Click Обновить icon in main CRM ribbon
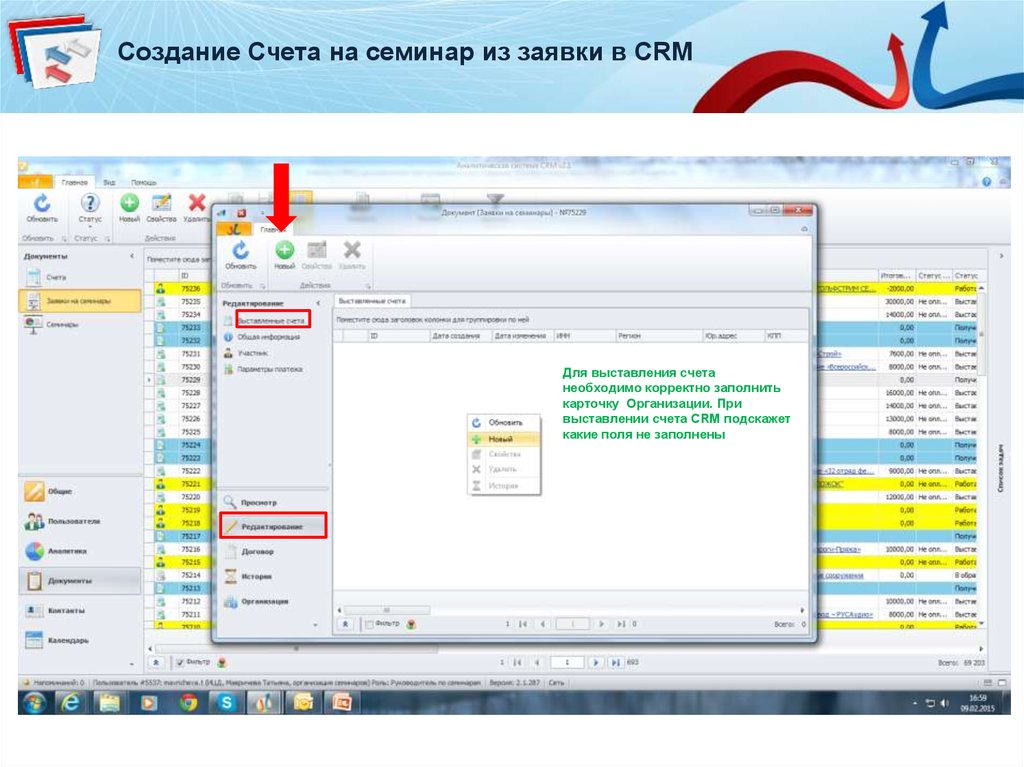1024x767 pixels. click(42, 203)
